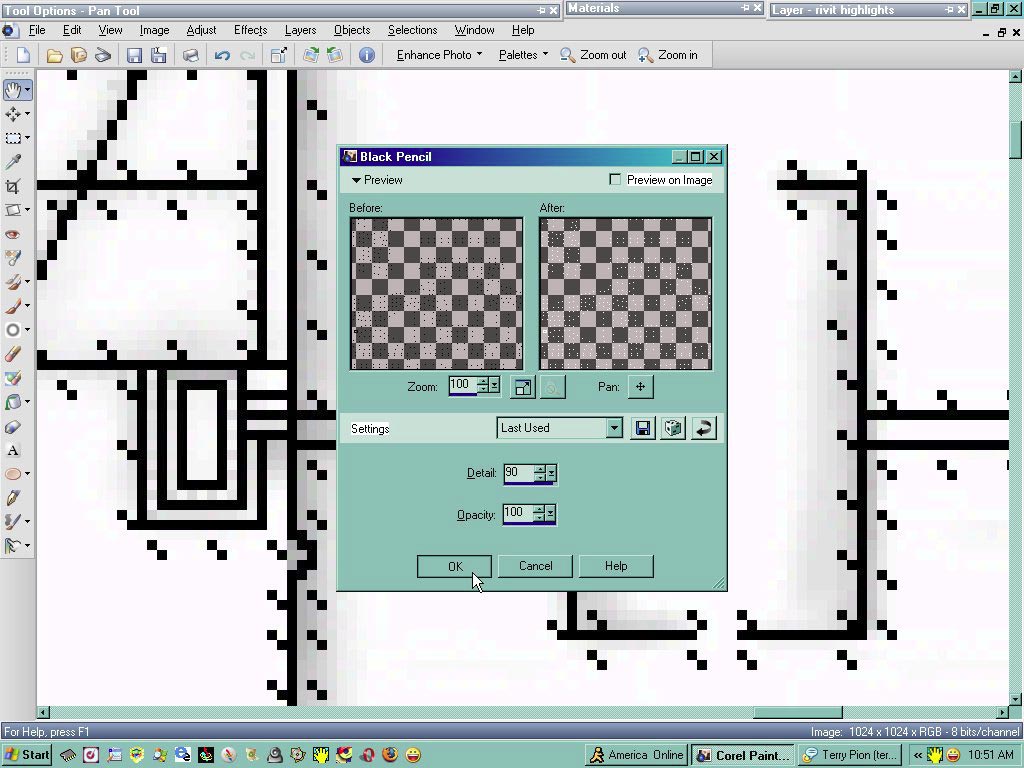Open the Enhance Photo dropdown
The image size is (1024, 768).
point(439,56)
